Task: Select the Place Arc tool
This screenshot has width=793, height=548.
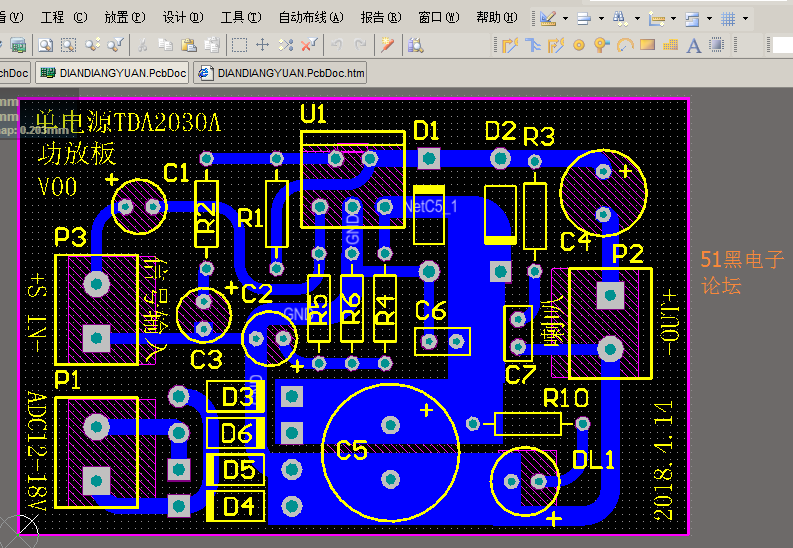Action: coord(625,45)
